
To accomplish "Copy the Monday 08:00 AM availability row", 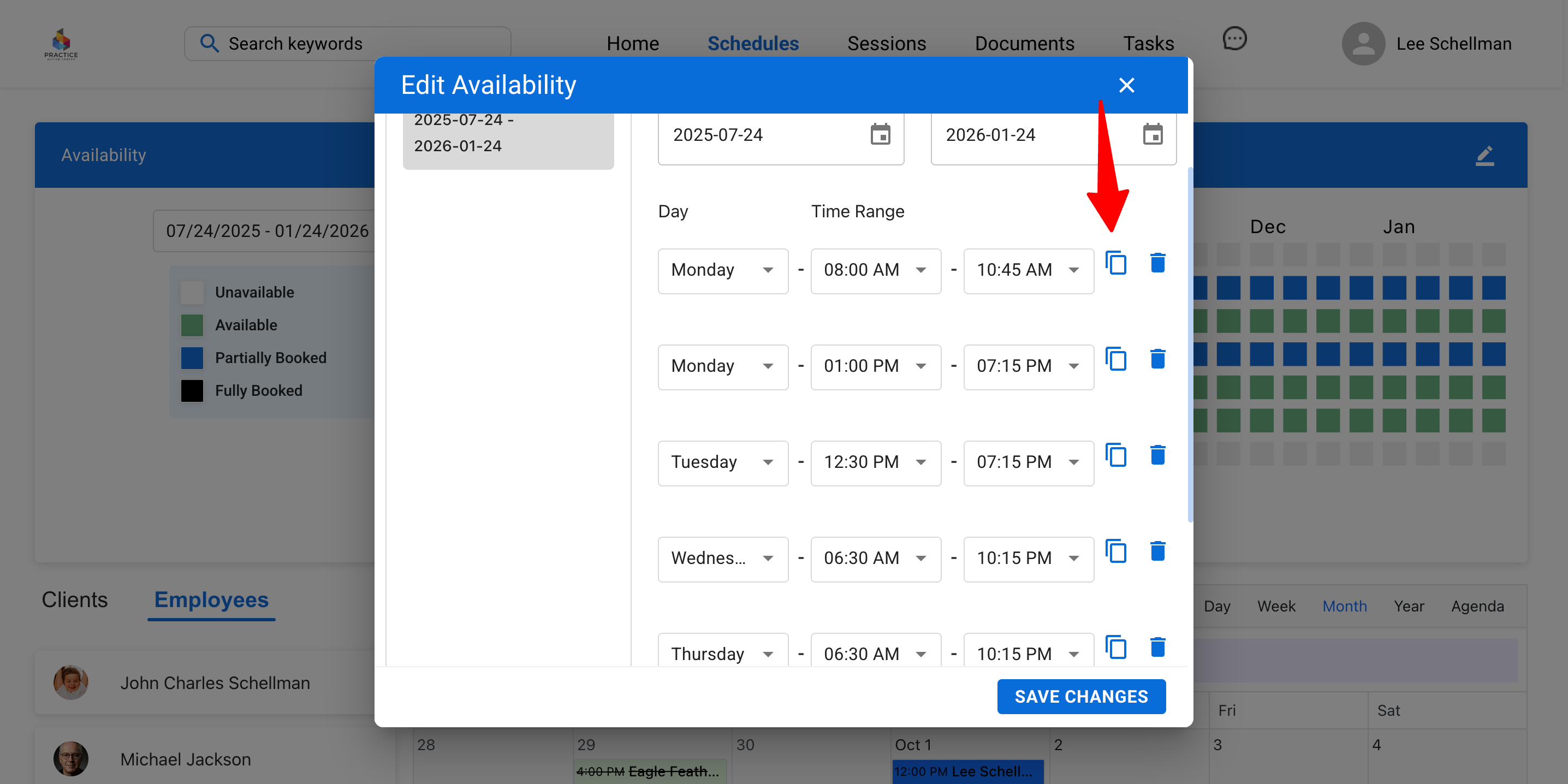I will tap(1116, 263).
